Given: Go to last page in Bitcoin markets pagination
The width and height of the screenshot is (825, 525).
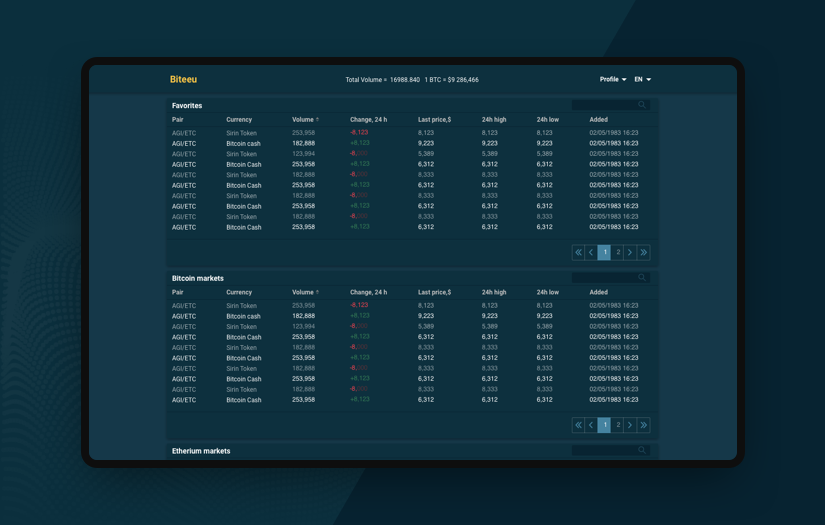Looking at the screenshot, I should (x=643, y=425).
